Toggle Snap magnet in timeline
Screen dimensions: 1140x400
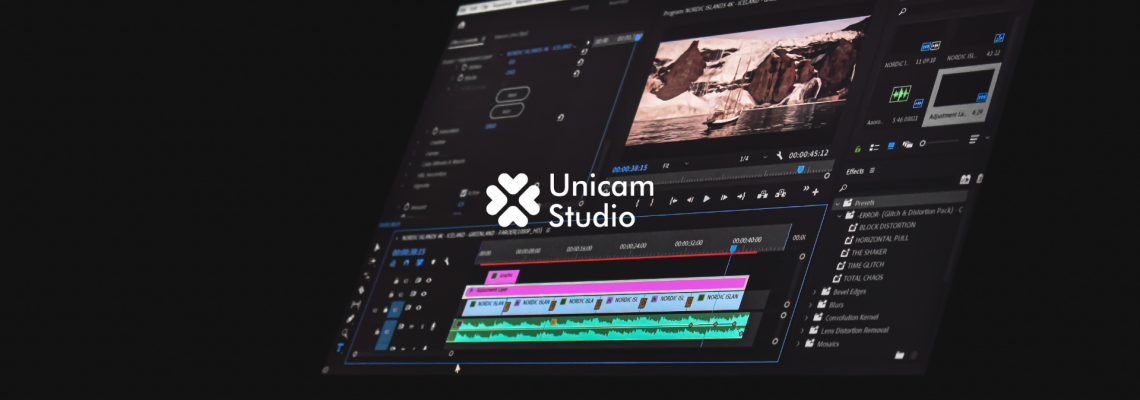pyautogui.click(x=406, y=263)
